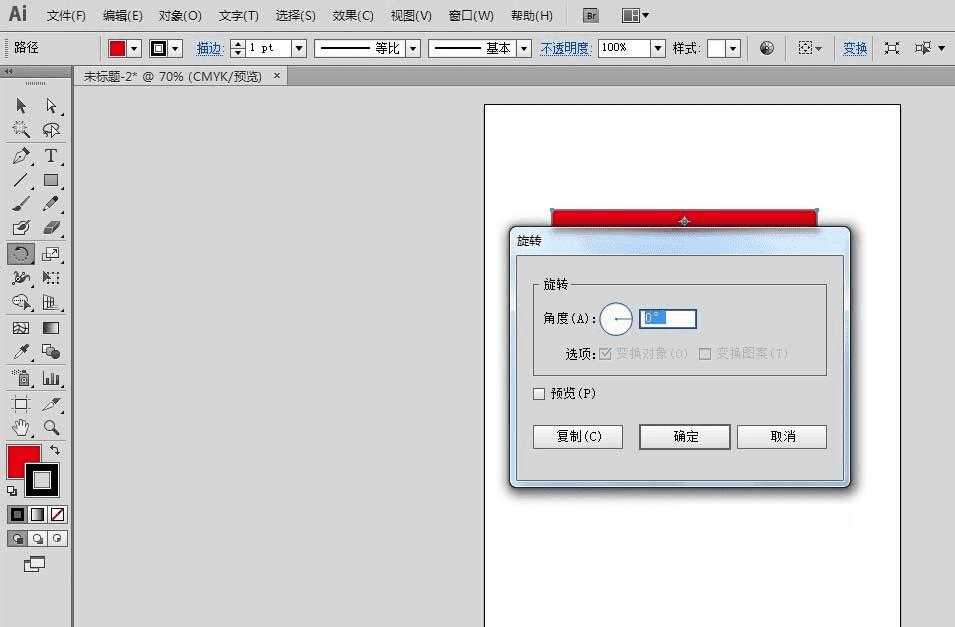Toggle the 变换对象 checkbox

[x=605, y=354]
